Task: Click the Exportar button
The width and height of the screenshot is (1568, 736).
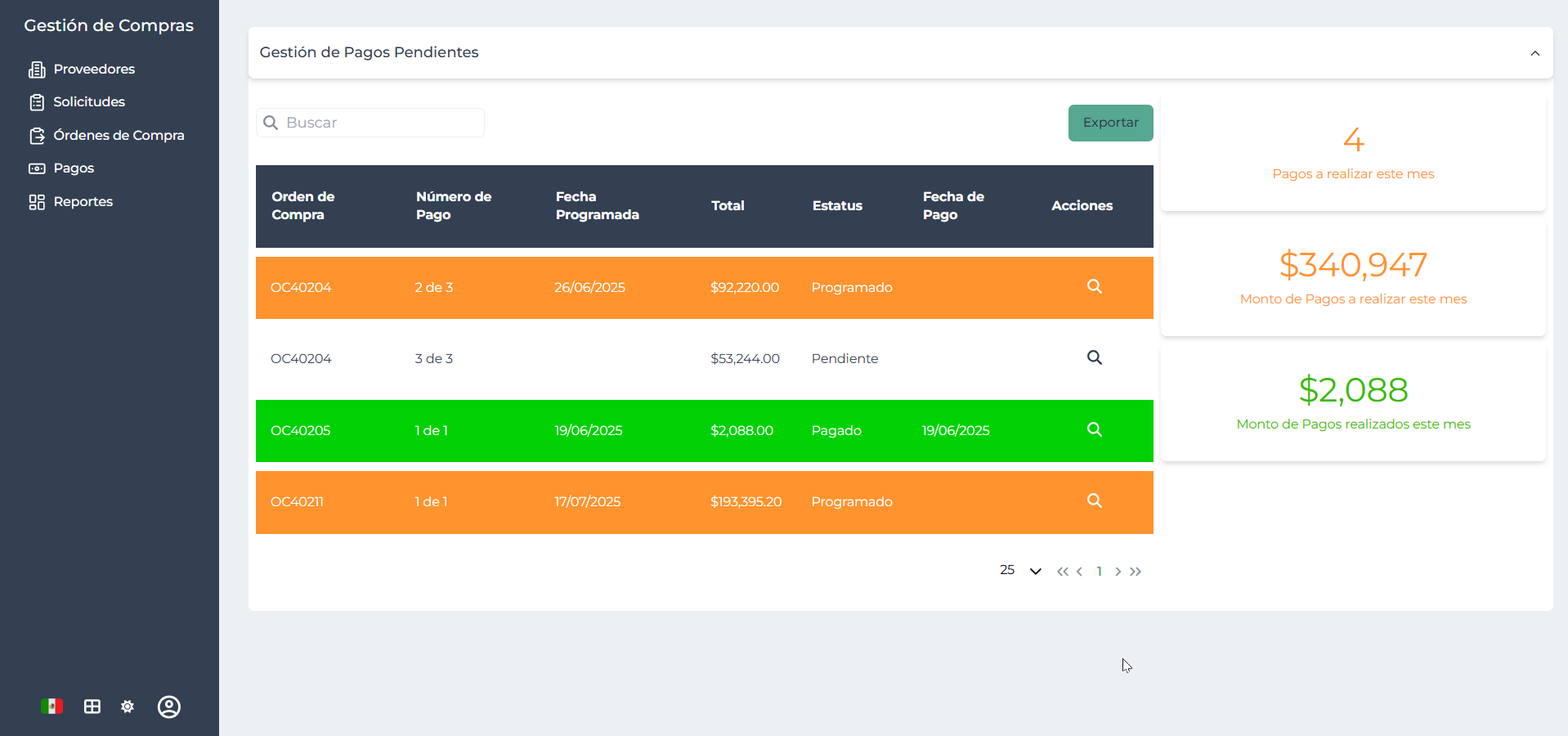Action: point(1110,123)
